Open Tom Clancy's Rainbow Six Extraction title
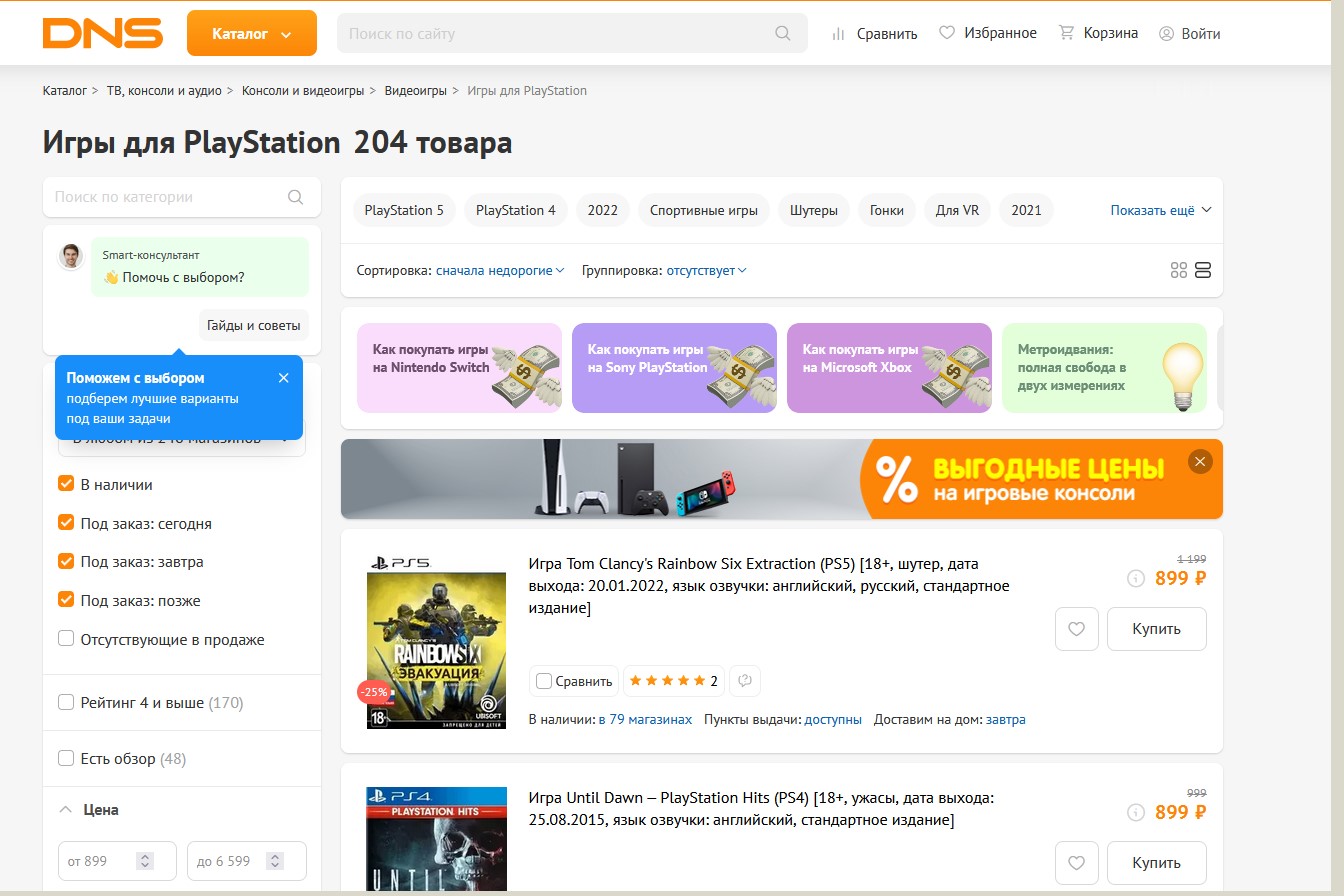 (769, 585)
